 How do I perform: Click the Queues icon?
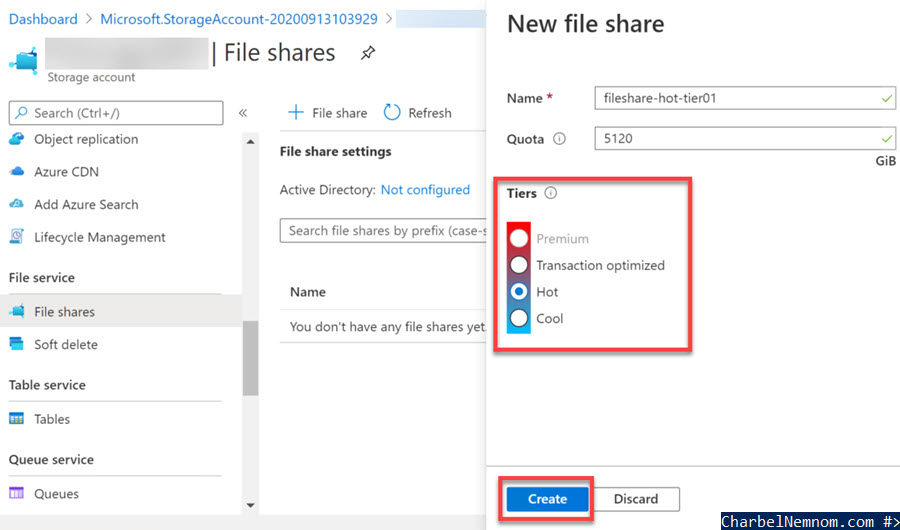click(17, 493)
